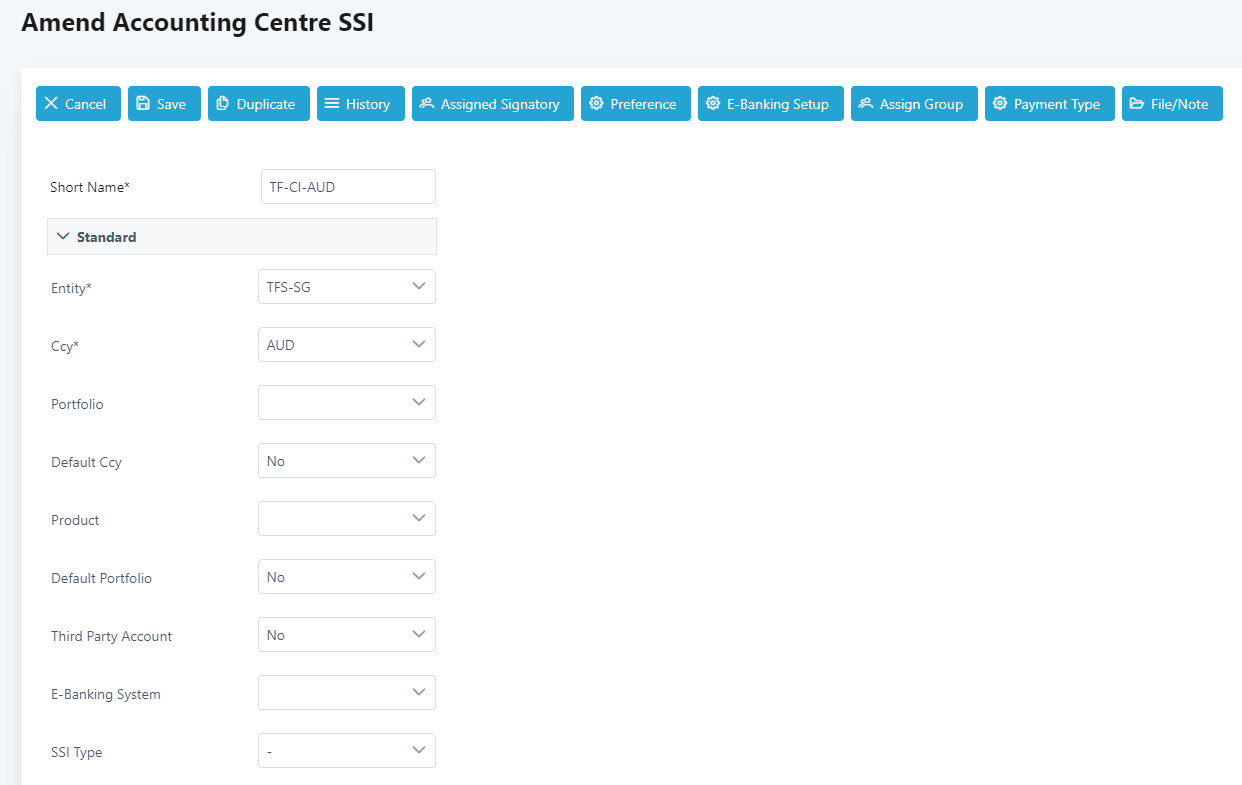This screenshot has height=785, width=1242.
Task: Open the Default Portfolio dropdown
Action: (346, 577)
